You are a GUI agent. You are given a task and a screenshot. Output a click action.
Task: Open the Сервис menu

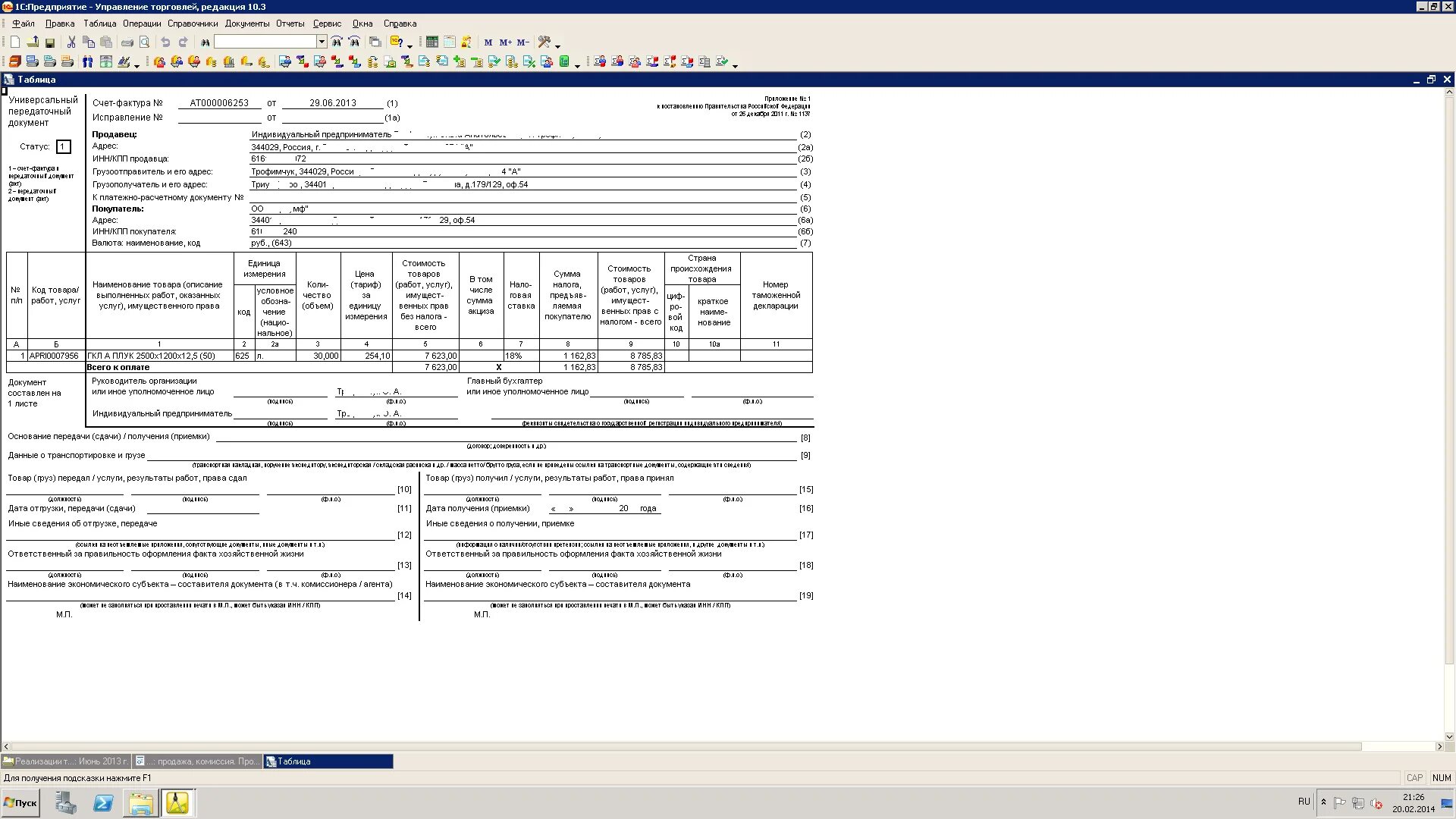327,24
